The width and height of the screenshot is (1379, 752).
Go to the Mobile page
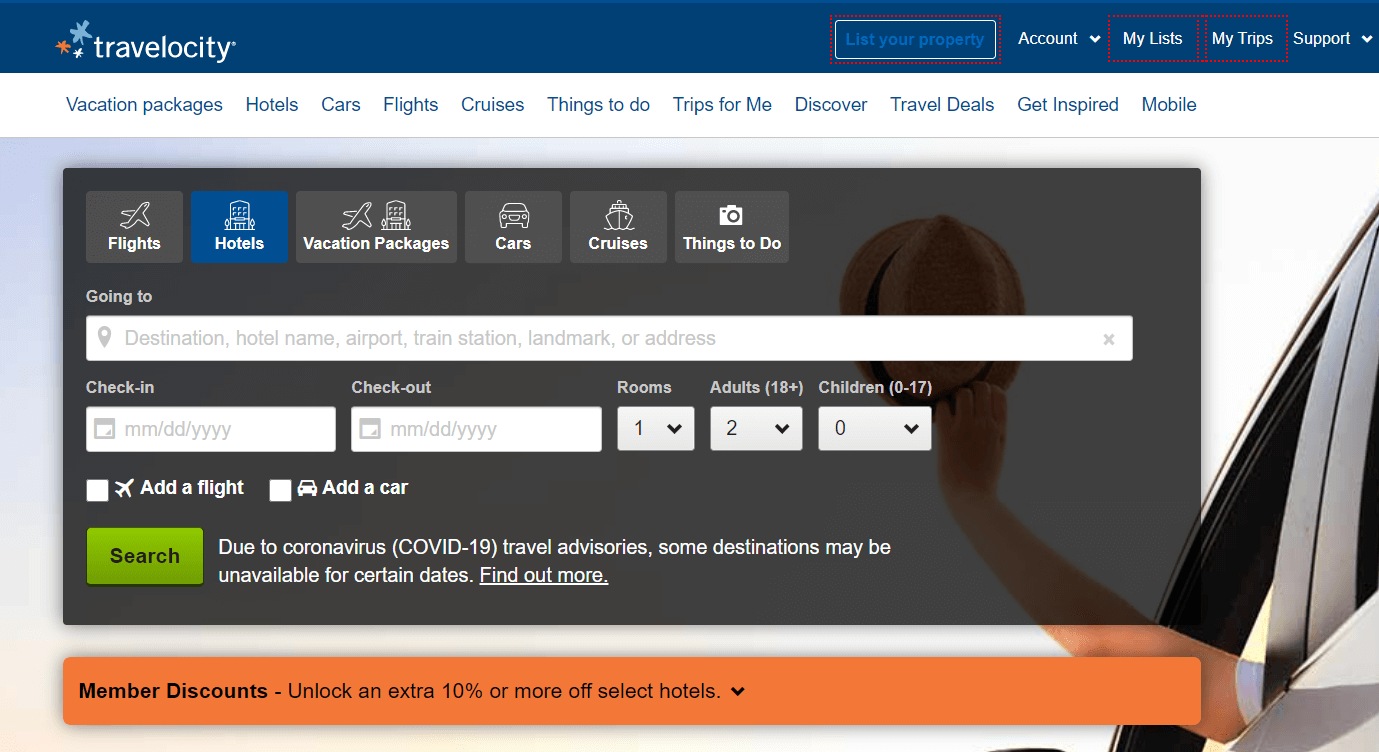tap(1169, 104)
